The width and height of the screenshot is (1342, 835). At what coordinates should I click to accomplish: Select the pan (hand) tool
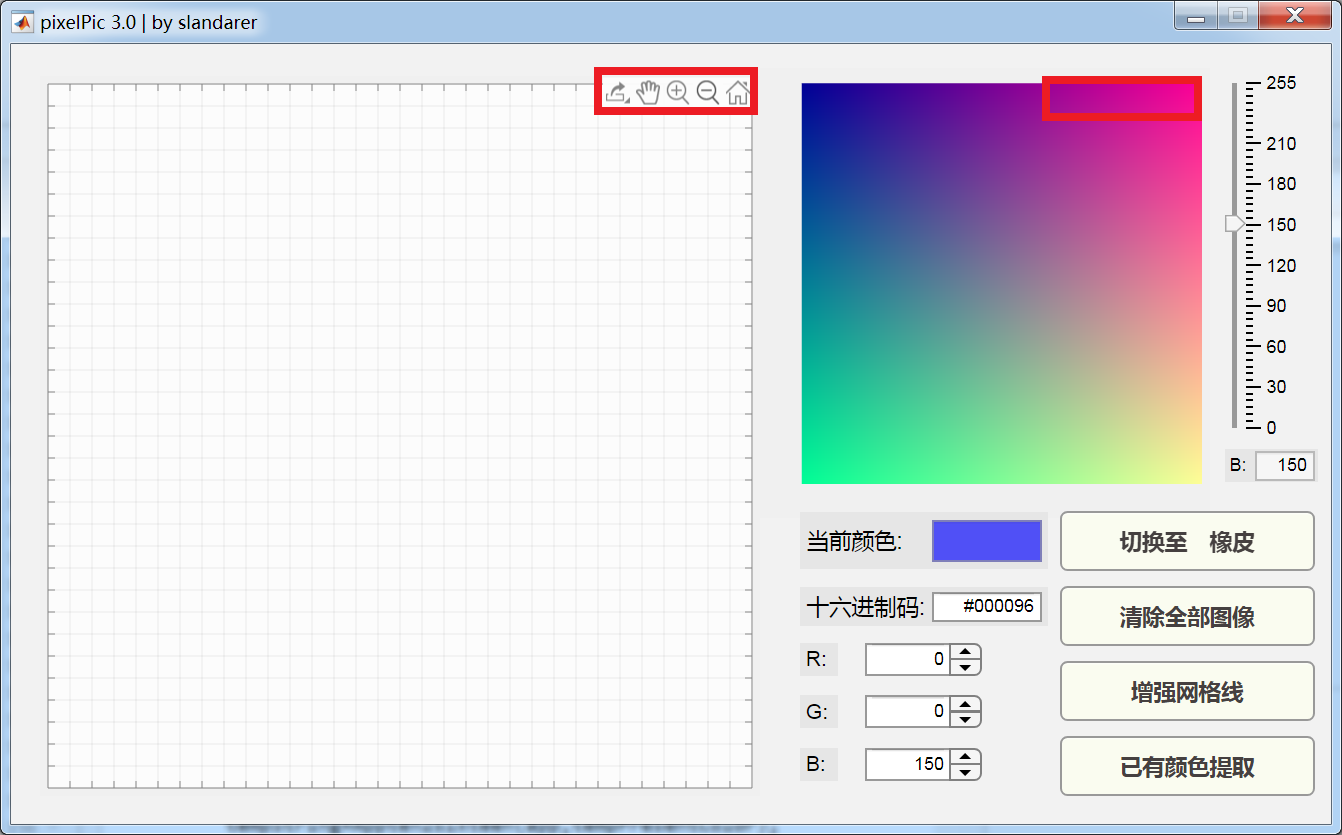[x=648, y=92]
